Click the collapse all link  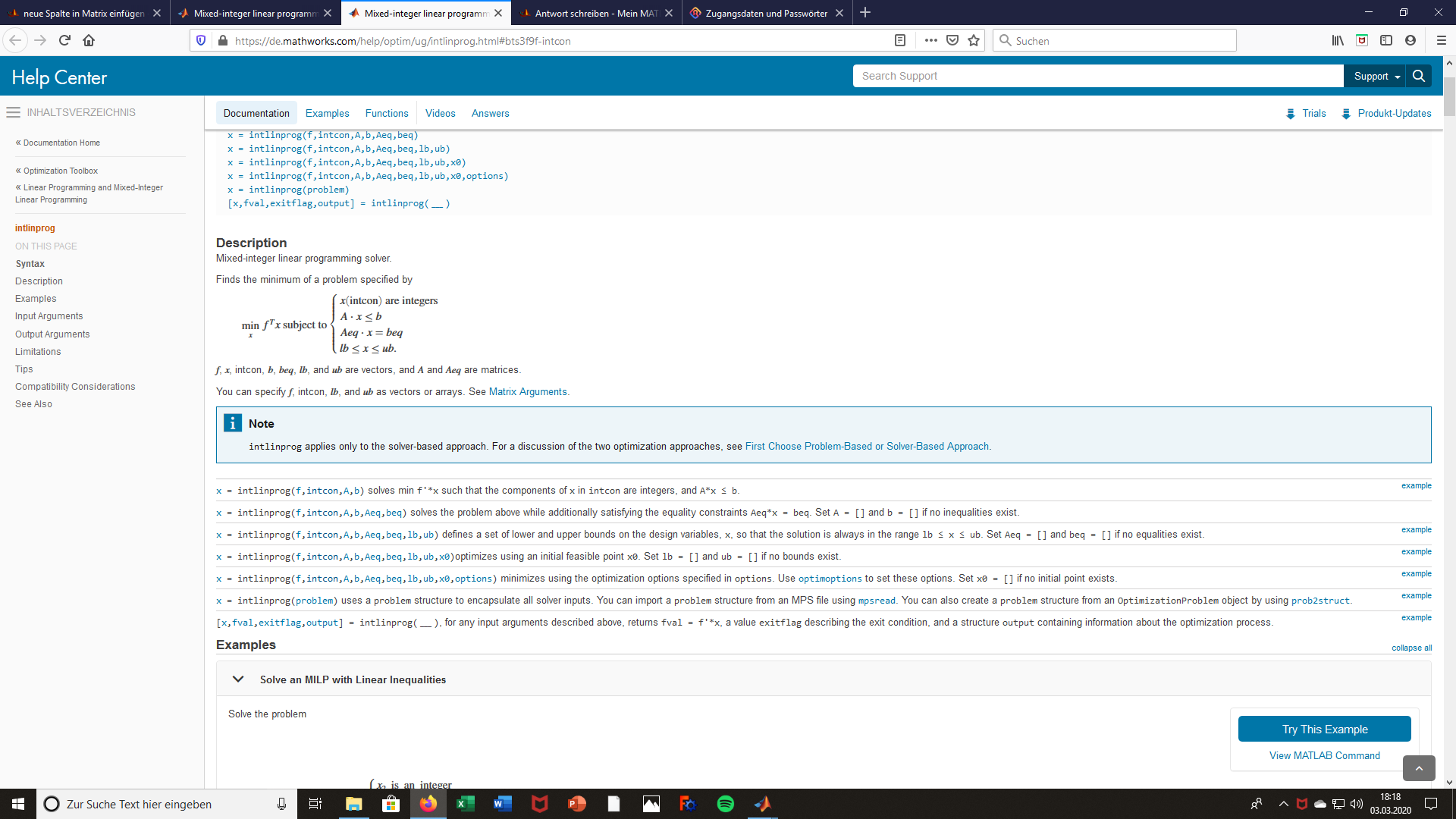coord(1411,648)
